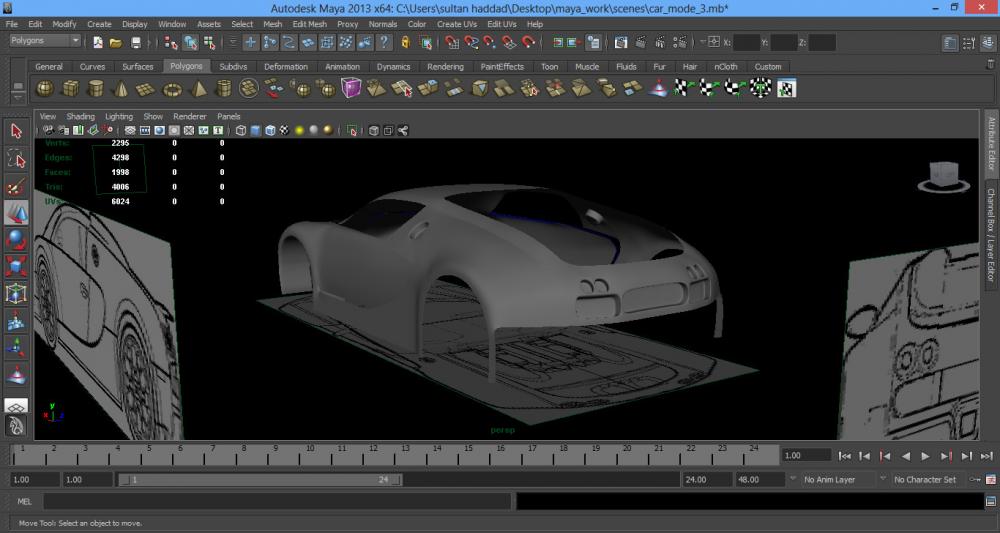Click the Open Scene folder icon
Screen dimensions: 1000x533
coord(116,43)
